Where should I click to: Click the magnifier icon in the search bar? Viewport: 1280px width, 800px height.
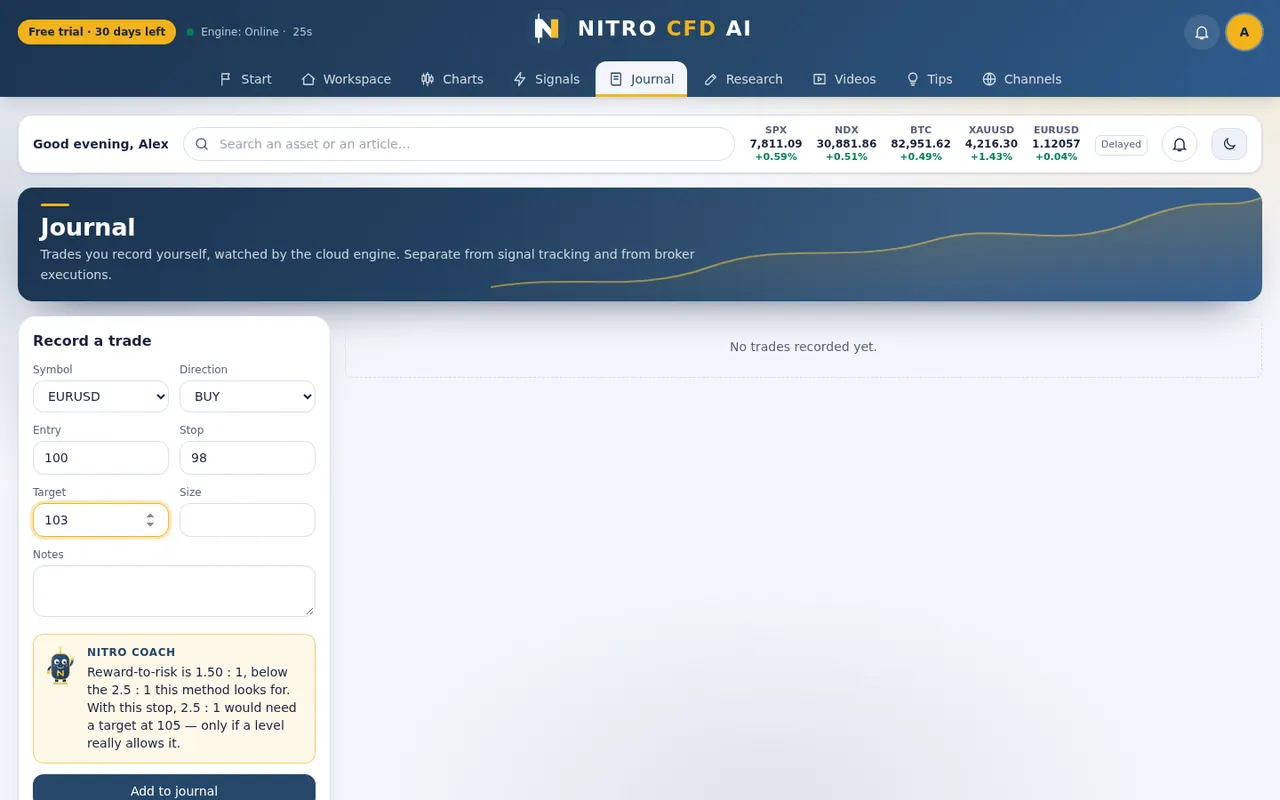pyautogui.click(x=202, y=144)
